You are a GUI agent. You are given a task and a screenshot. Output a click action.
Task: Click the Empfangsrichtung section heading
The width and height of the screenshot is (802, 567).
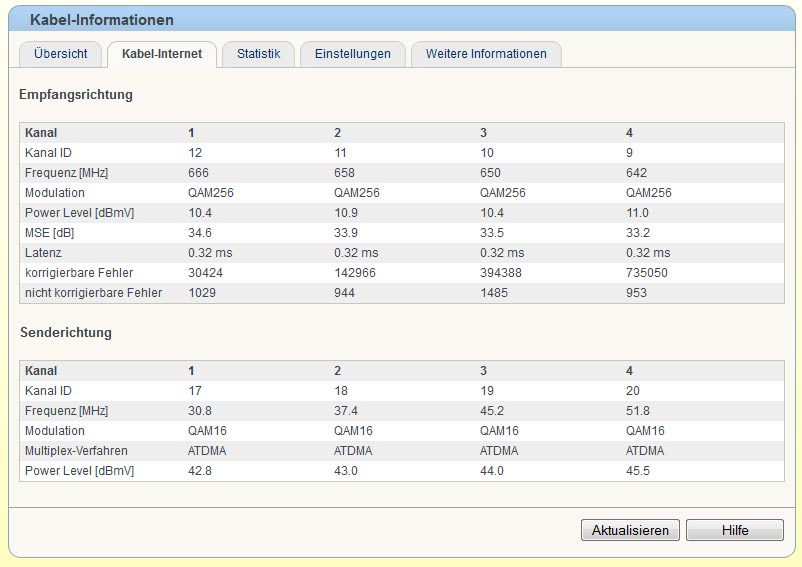[76, 95]
